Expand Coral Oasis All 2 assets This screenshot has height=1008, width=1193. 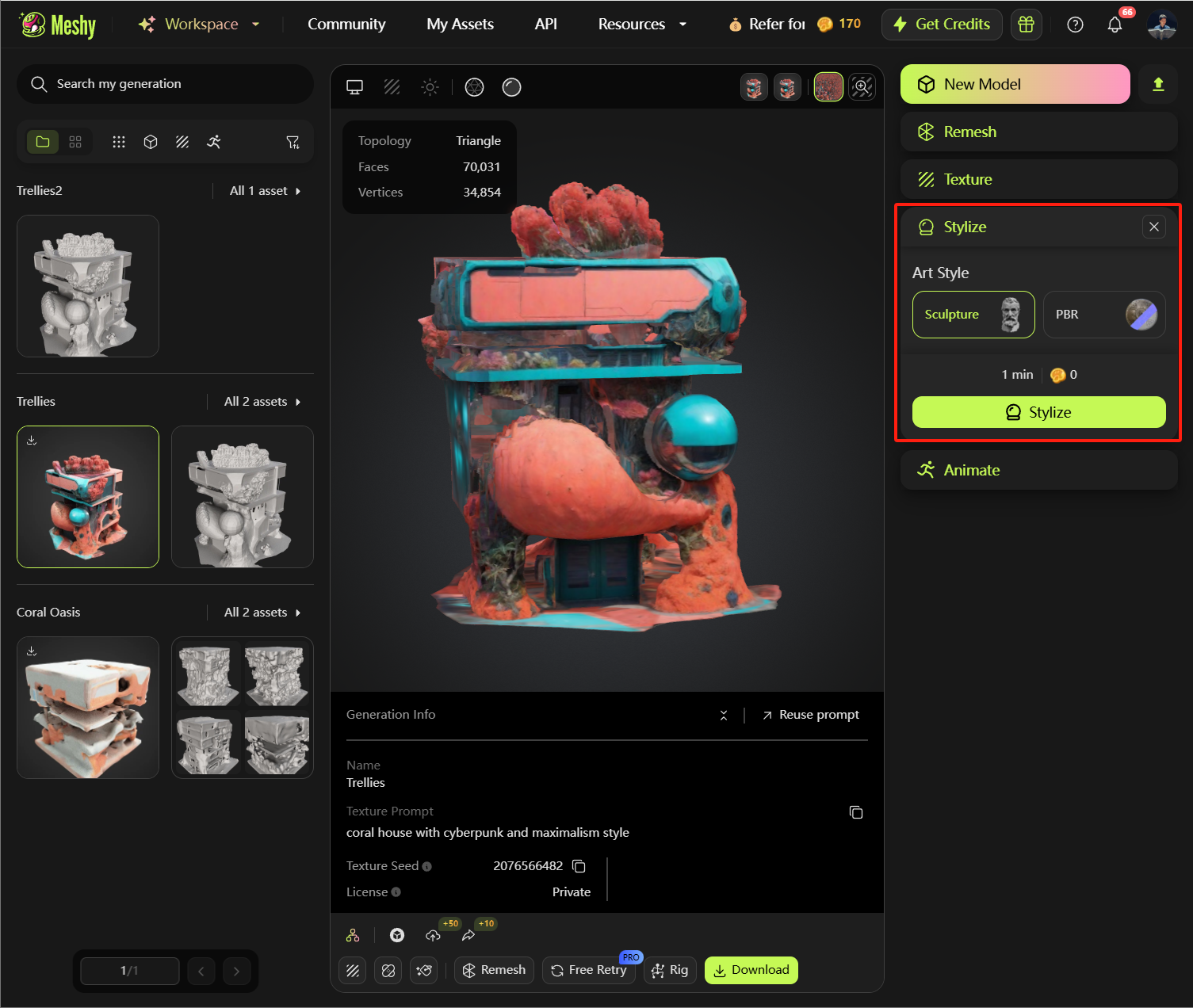click(262, 613)
